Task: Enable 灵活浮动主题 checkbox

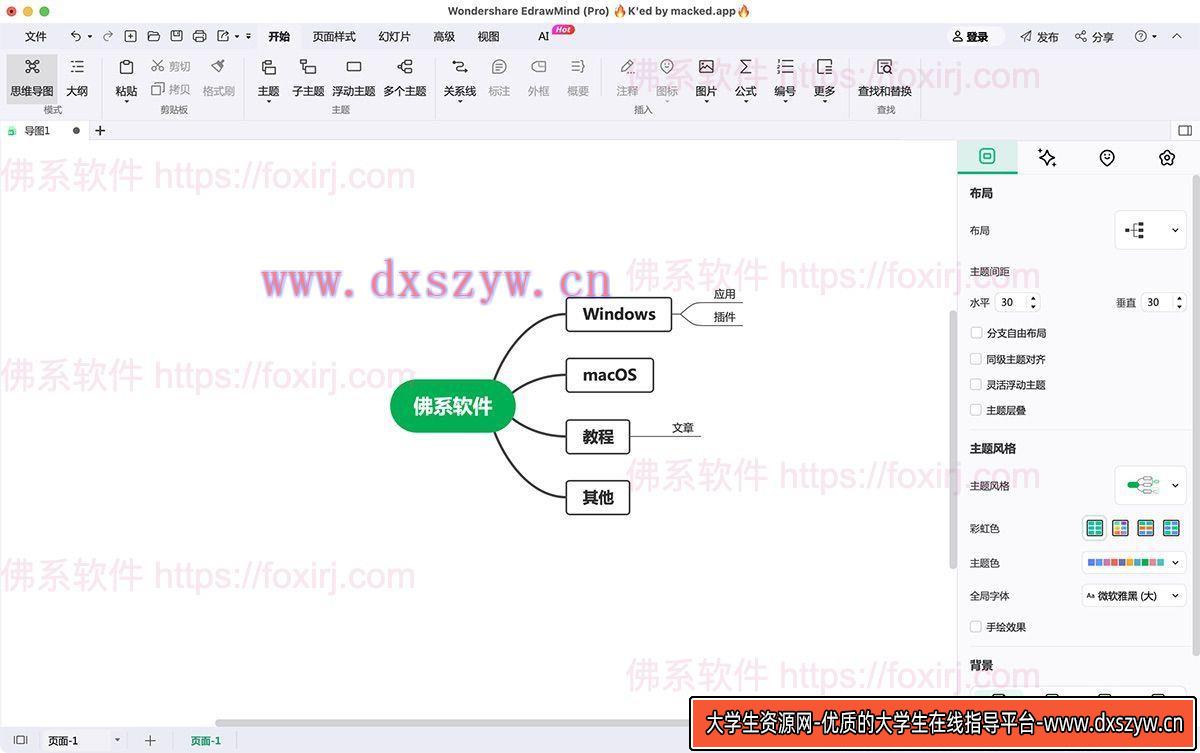Action: 976,384
